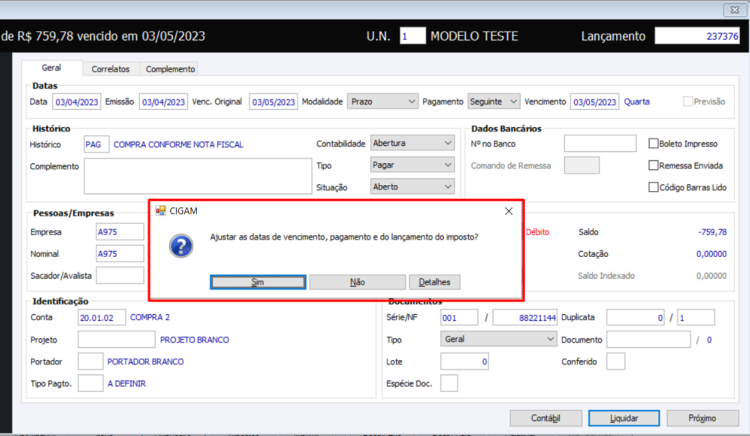Expand the Pagamento Seguinte dropdown

pyautogui.click(x=494, y=101)
